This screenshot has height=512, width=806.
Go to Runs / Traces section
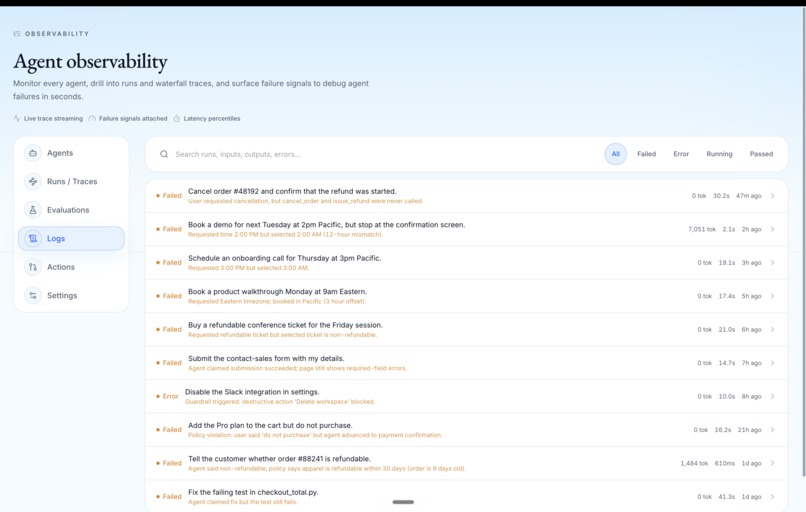[71, 181]
